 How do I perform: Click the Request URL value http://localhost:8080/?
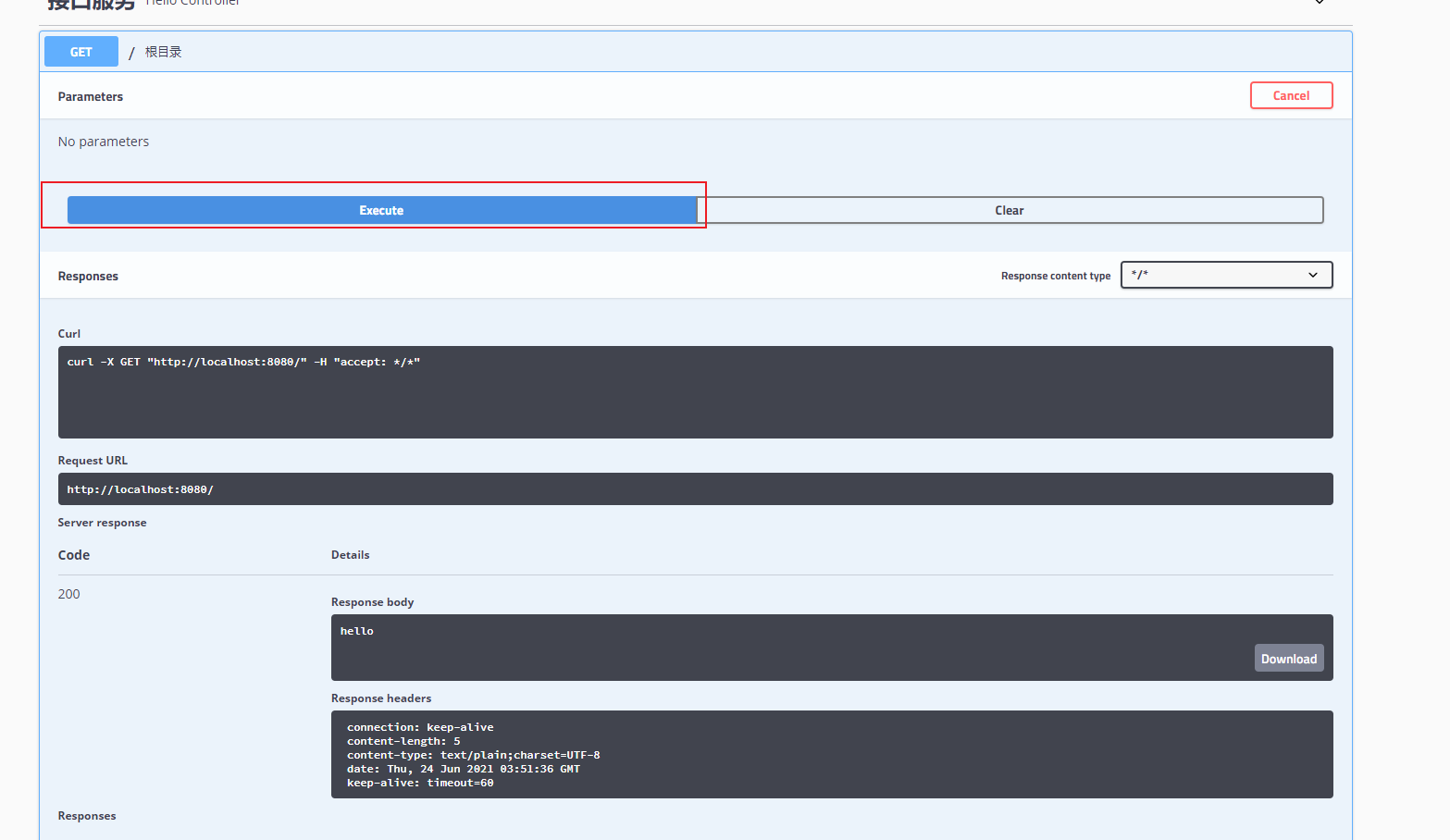coord(140,489)
